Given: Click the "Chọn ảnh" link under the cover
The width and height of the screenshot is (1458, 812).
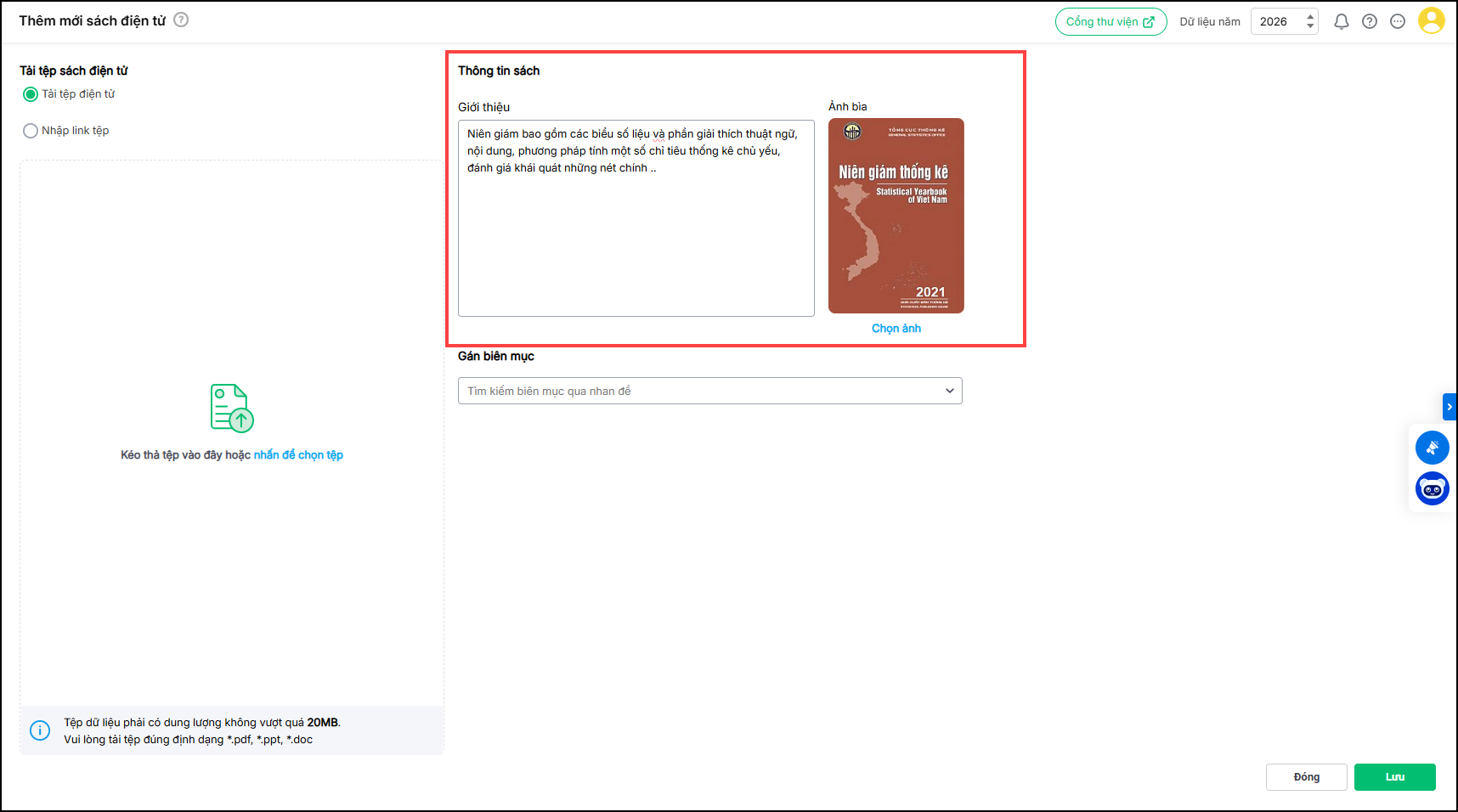Looking at the screenshot, I should coord(896,329).
